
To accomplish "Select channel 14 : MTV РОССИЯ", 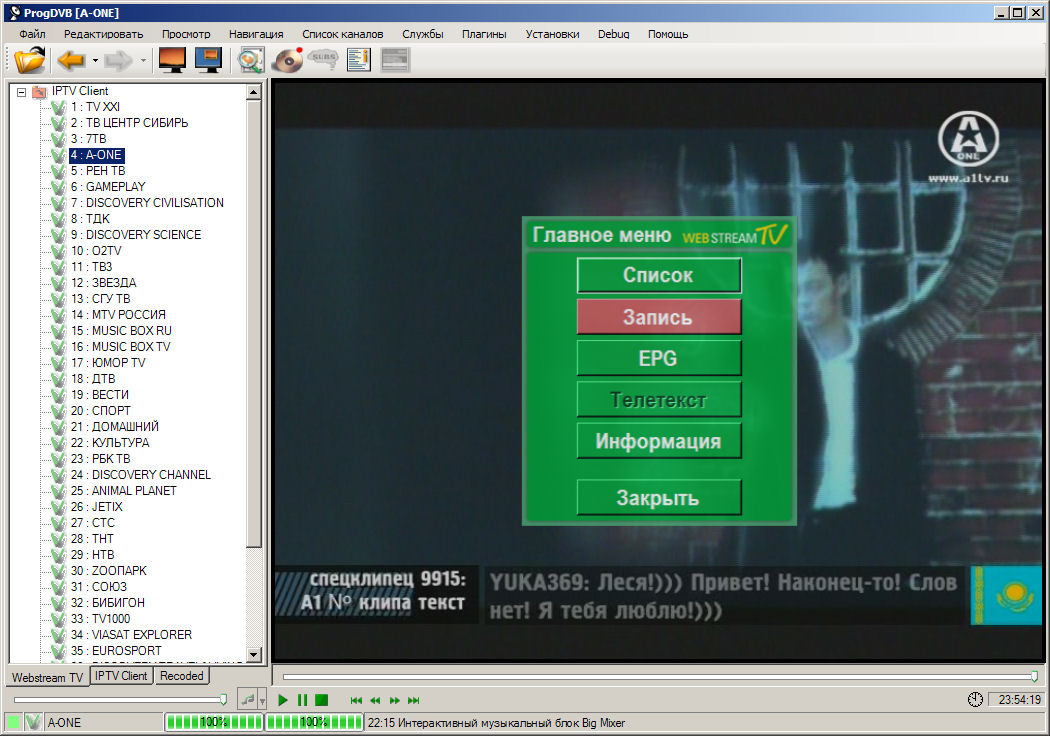I will (119, 315).
